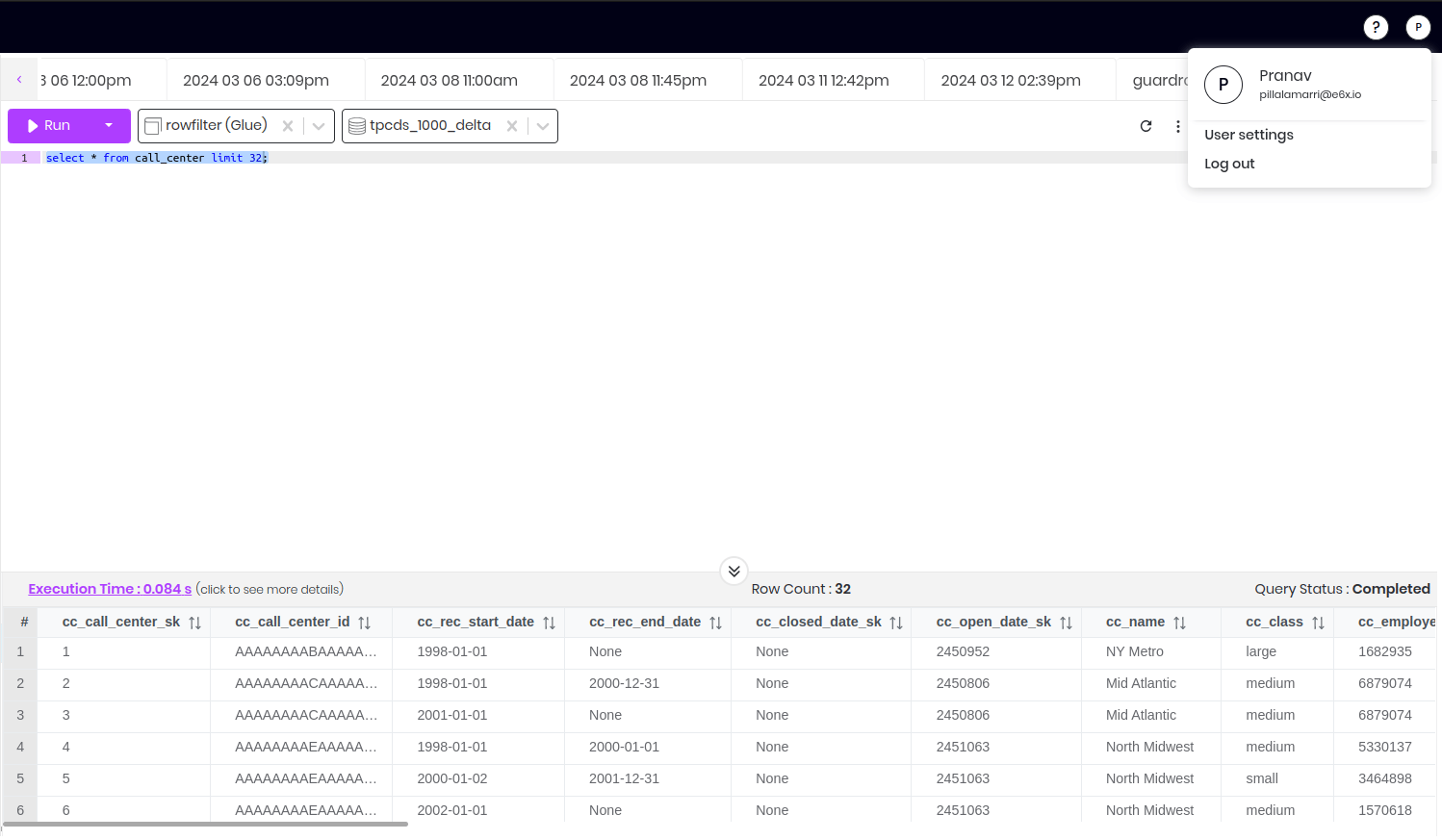Open User settings from profile menu
The image size is (1442, 840).
tap(1249, 135)
